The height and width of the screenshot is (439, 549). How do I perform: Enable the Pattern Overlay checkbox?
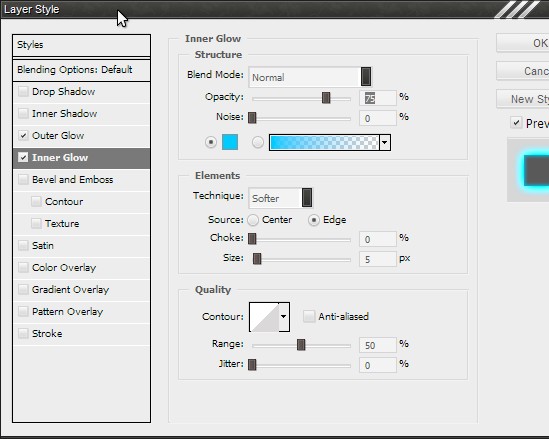tap(23, 312)
